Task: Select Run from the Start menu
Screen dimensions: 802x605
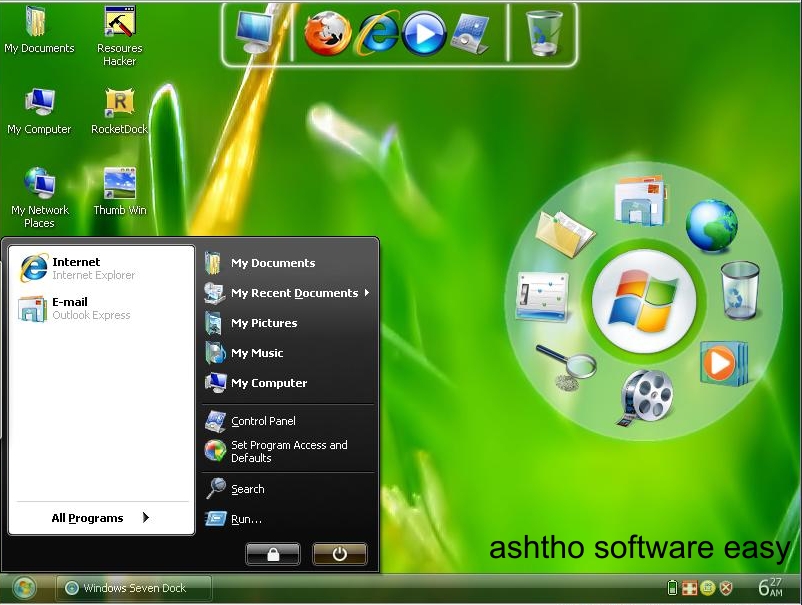Action: (248, 519)
